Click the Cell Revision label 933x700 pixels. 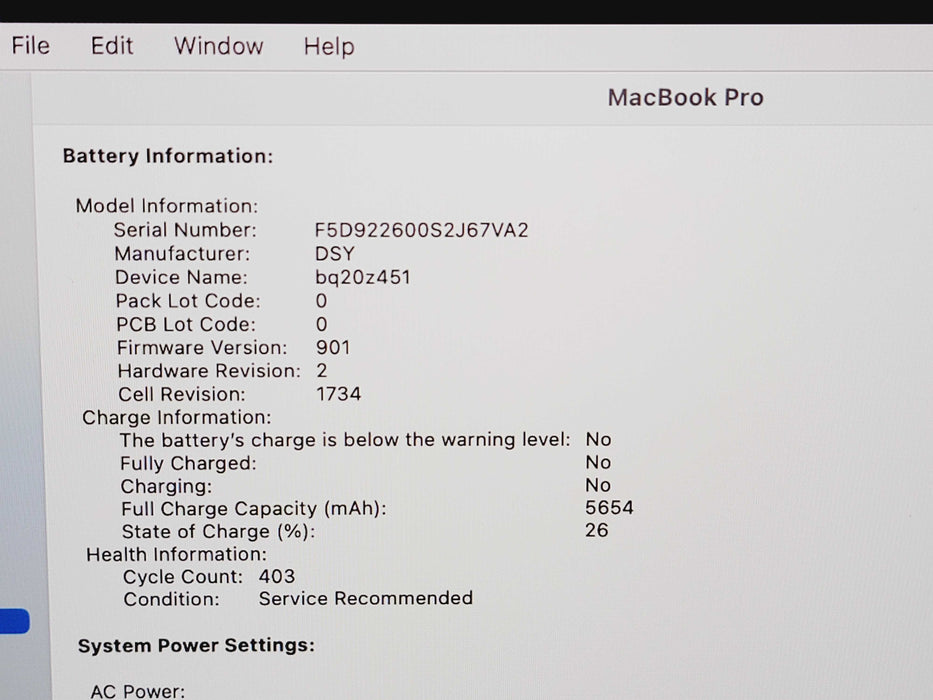pyautogui.click(x=181, y=394)
